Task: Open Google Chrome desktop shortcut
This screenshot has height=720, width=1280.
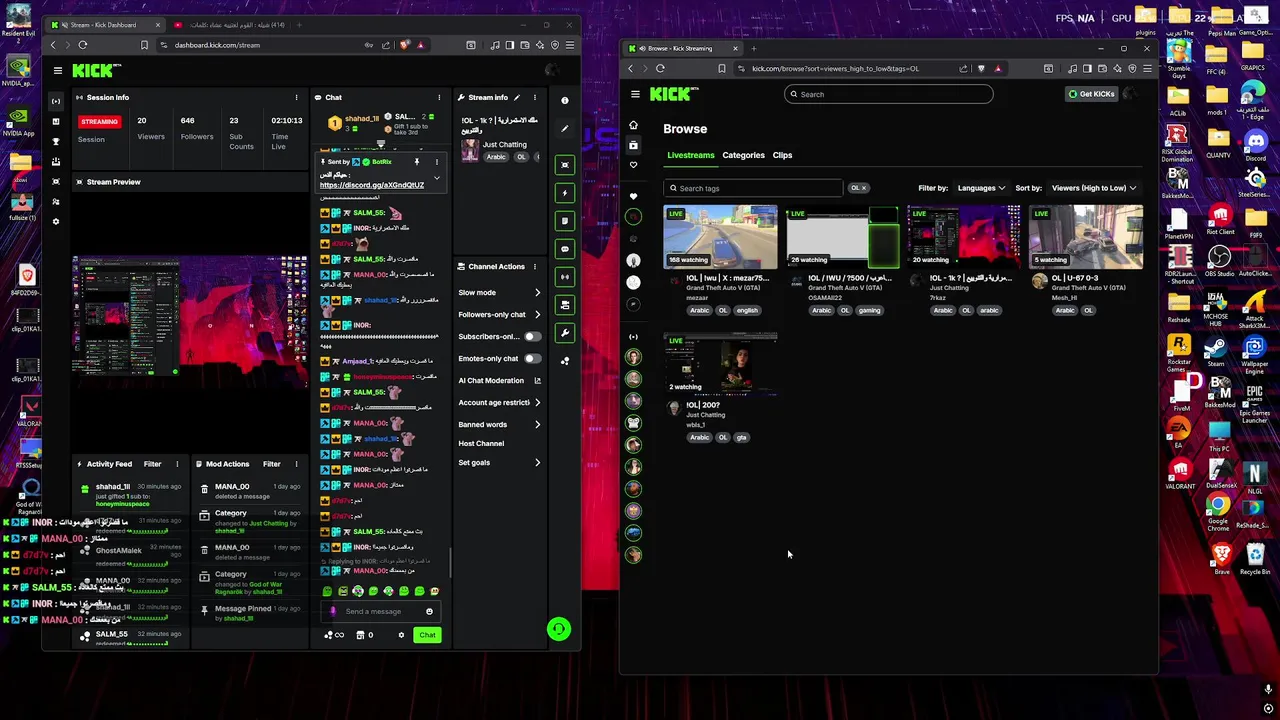Action: (1218, 512)
